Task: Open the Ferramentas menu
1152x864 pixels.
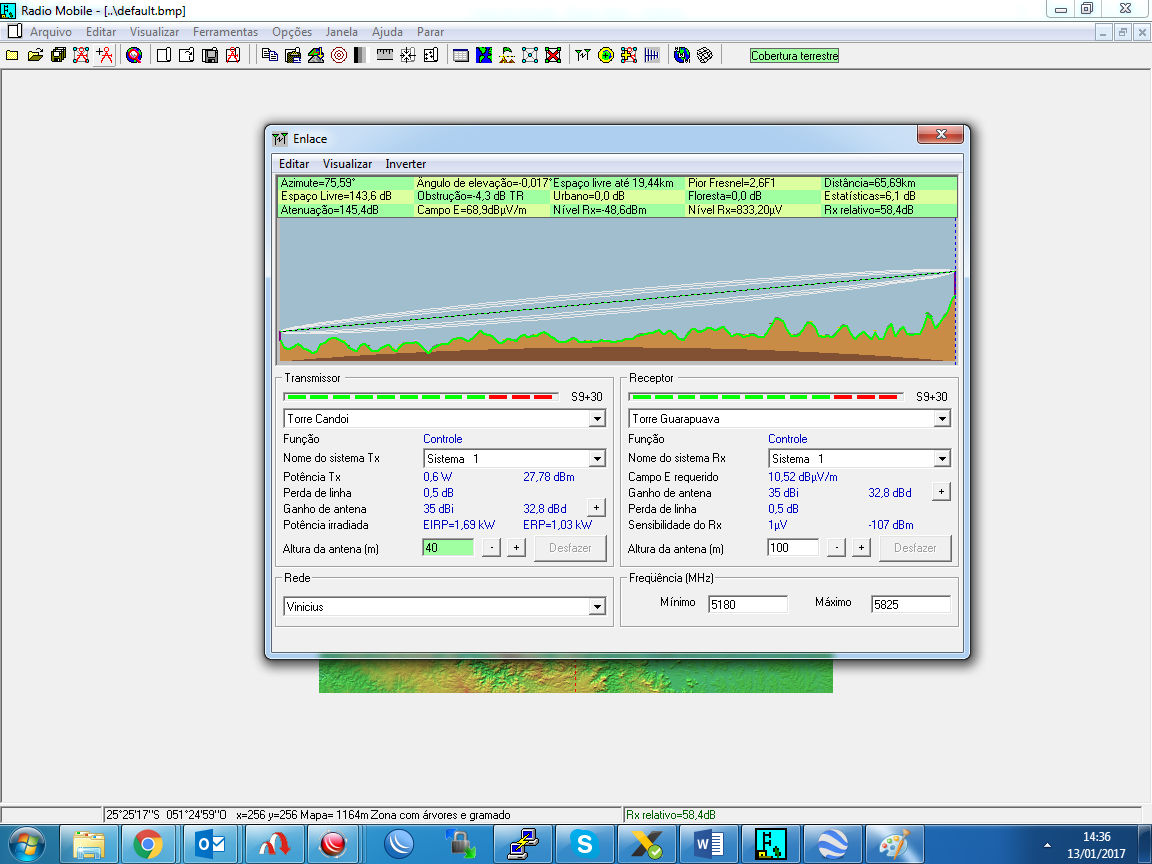Action: point(225,32)
